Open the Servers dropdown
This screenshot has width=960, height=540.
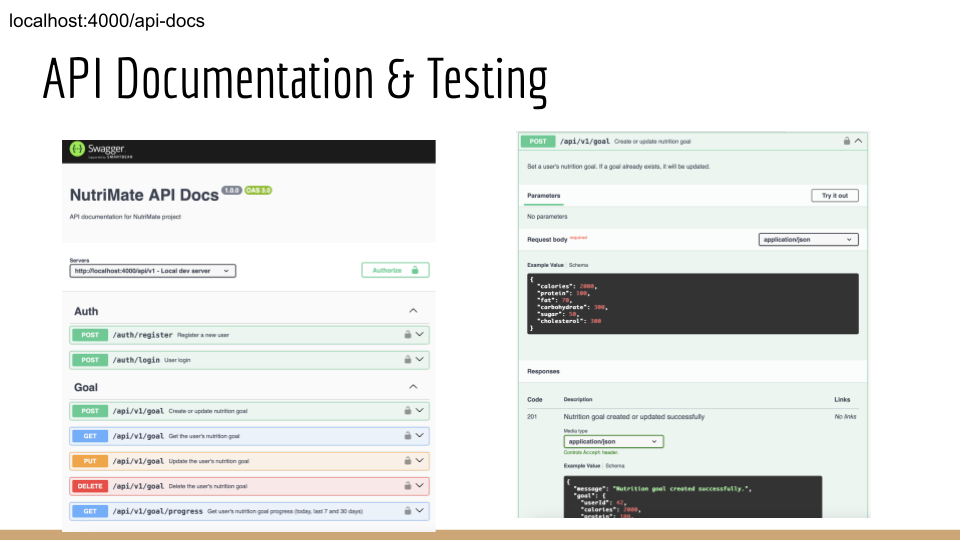click(153, 270)
